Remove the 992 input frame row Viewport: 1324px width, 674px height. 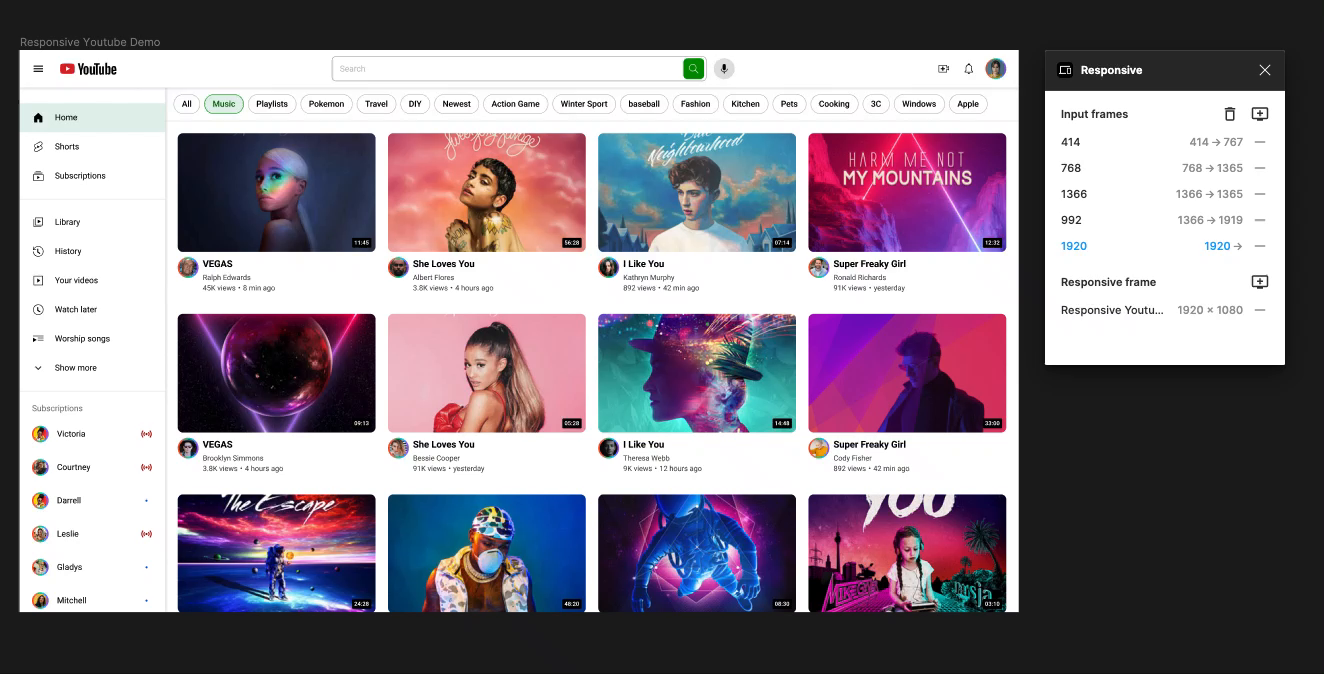pos(1260,220)
